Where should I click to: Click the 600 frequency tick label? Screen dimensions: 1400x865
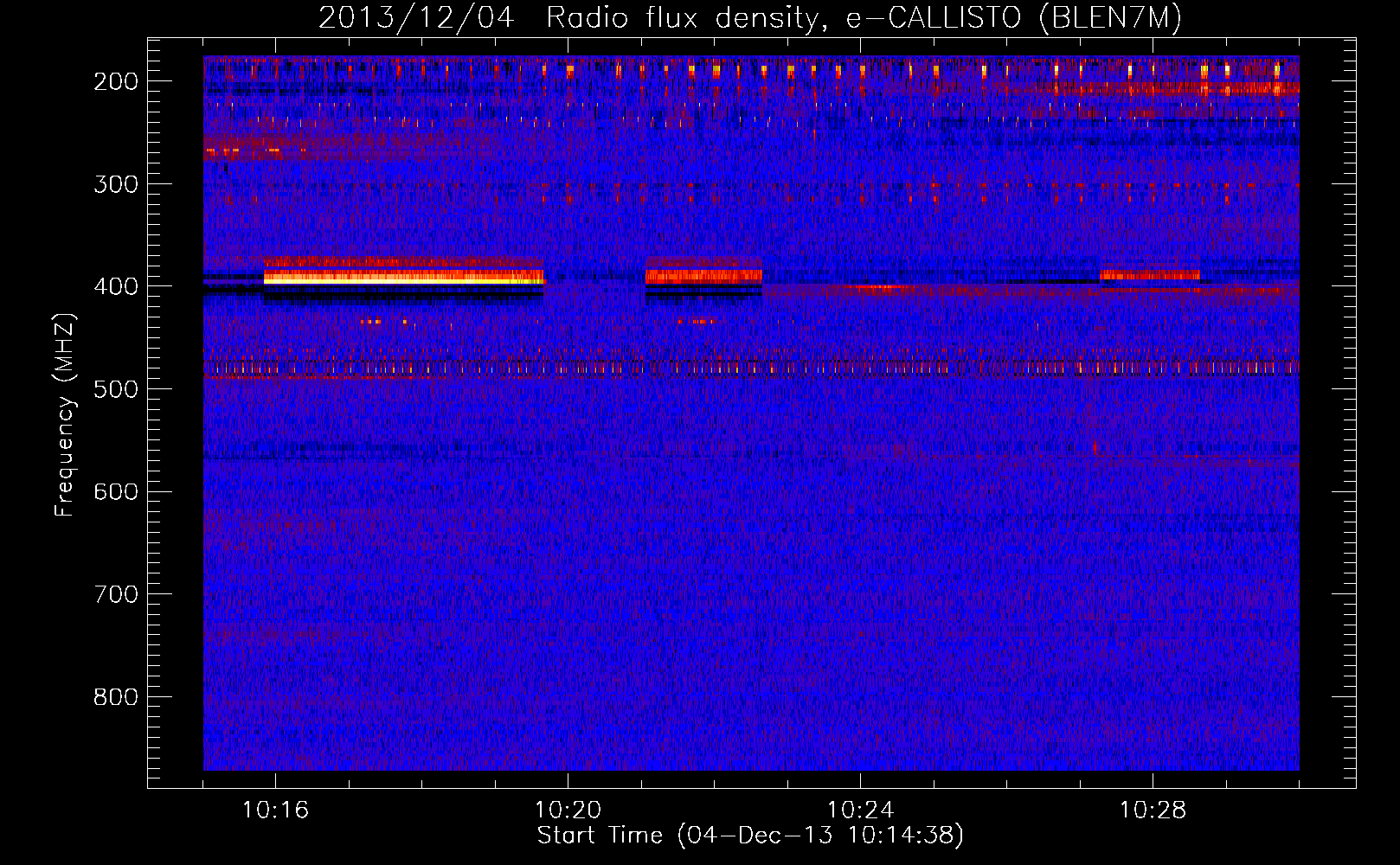[116, 491]
